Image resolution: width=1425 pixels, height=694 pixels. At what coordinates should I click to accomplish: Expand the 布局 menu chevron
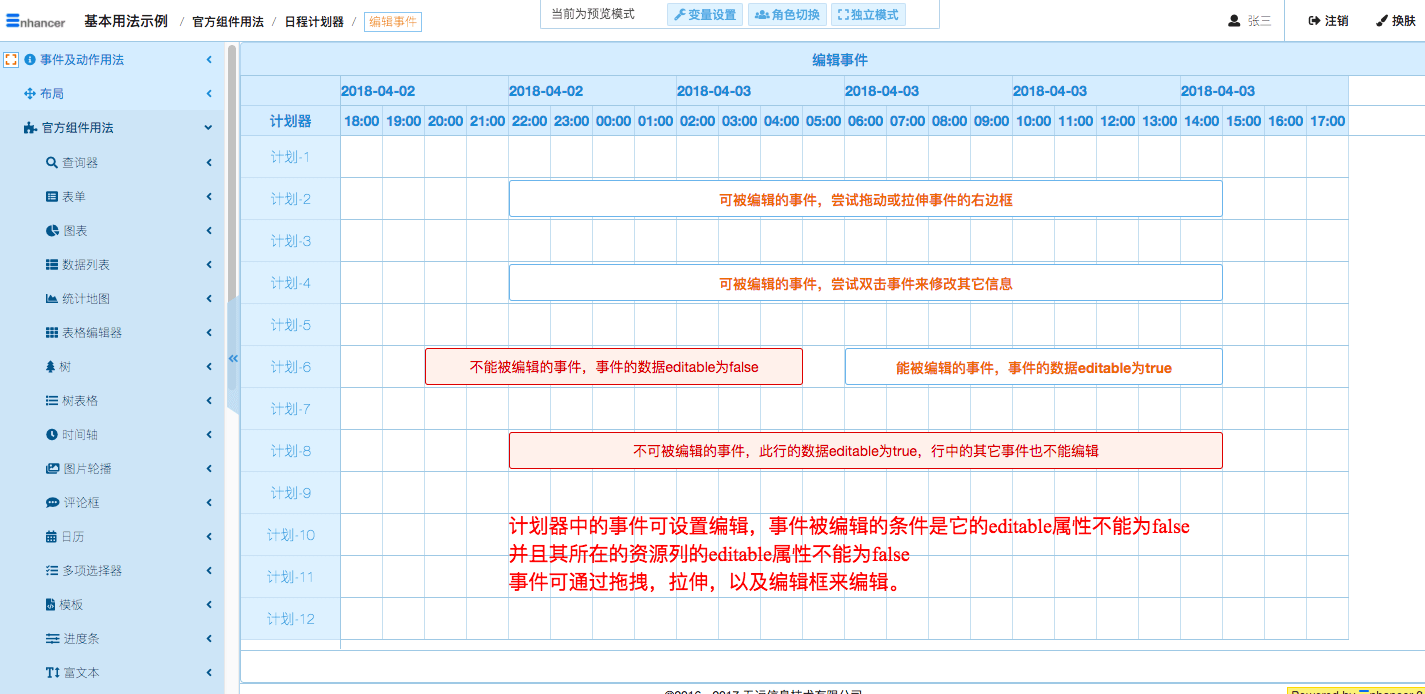[x=209, y=94]
